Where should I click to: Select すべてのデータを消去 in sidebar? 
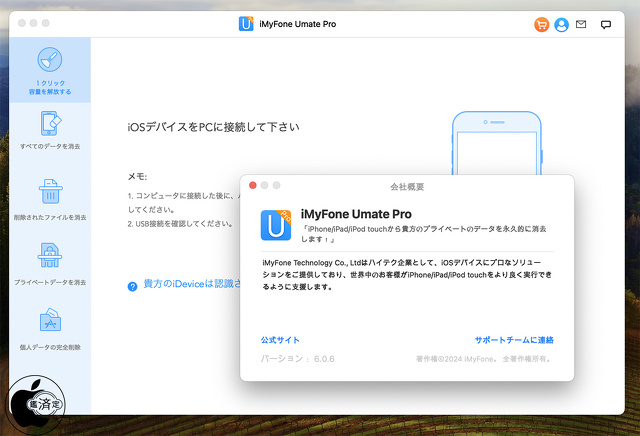(50, 130)
